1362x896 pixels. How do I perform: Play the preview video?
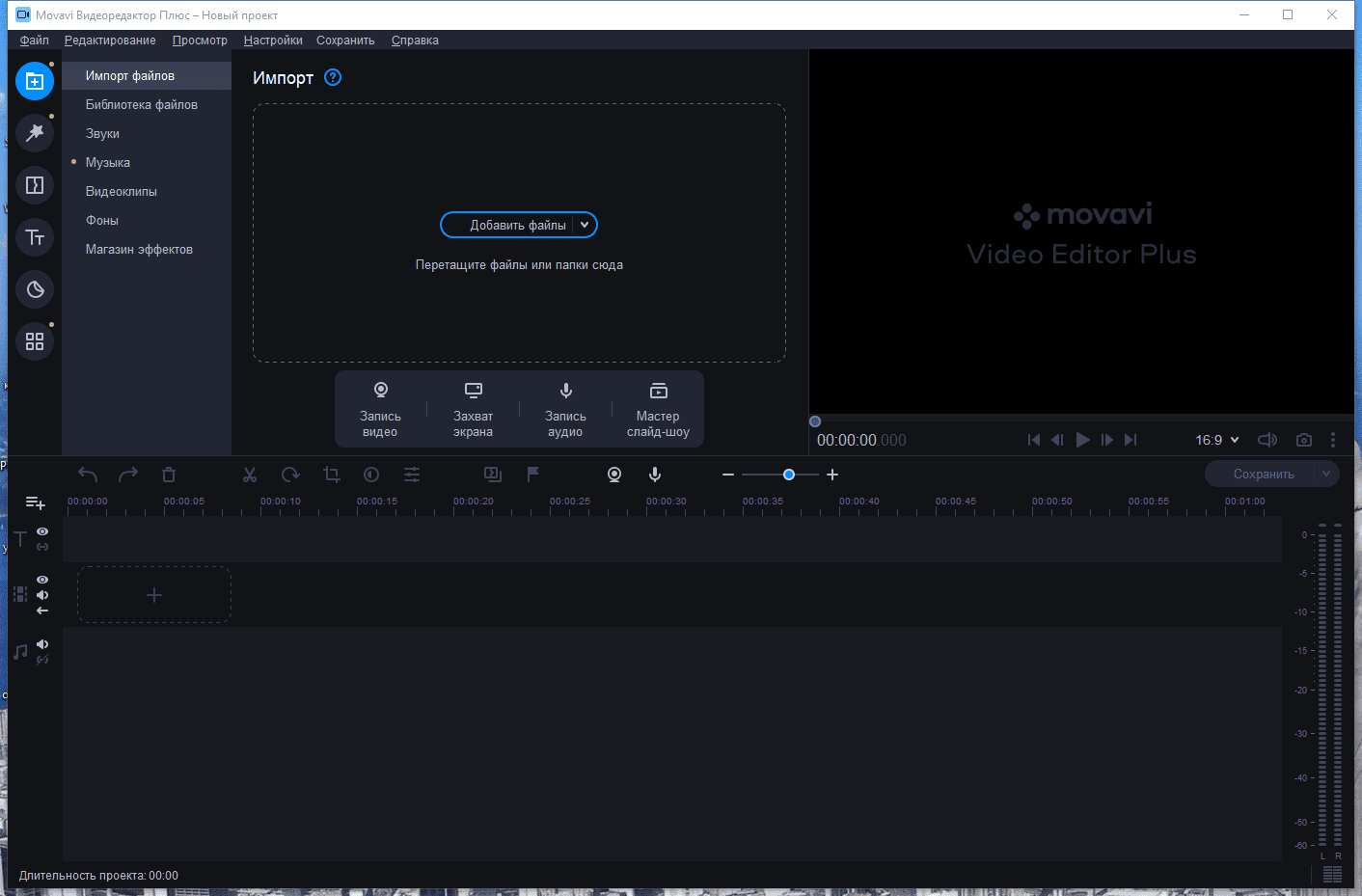pos(1083,440)
